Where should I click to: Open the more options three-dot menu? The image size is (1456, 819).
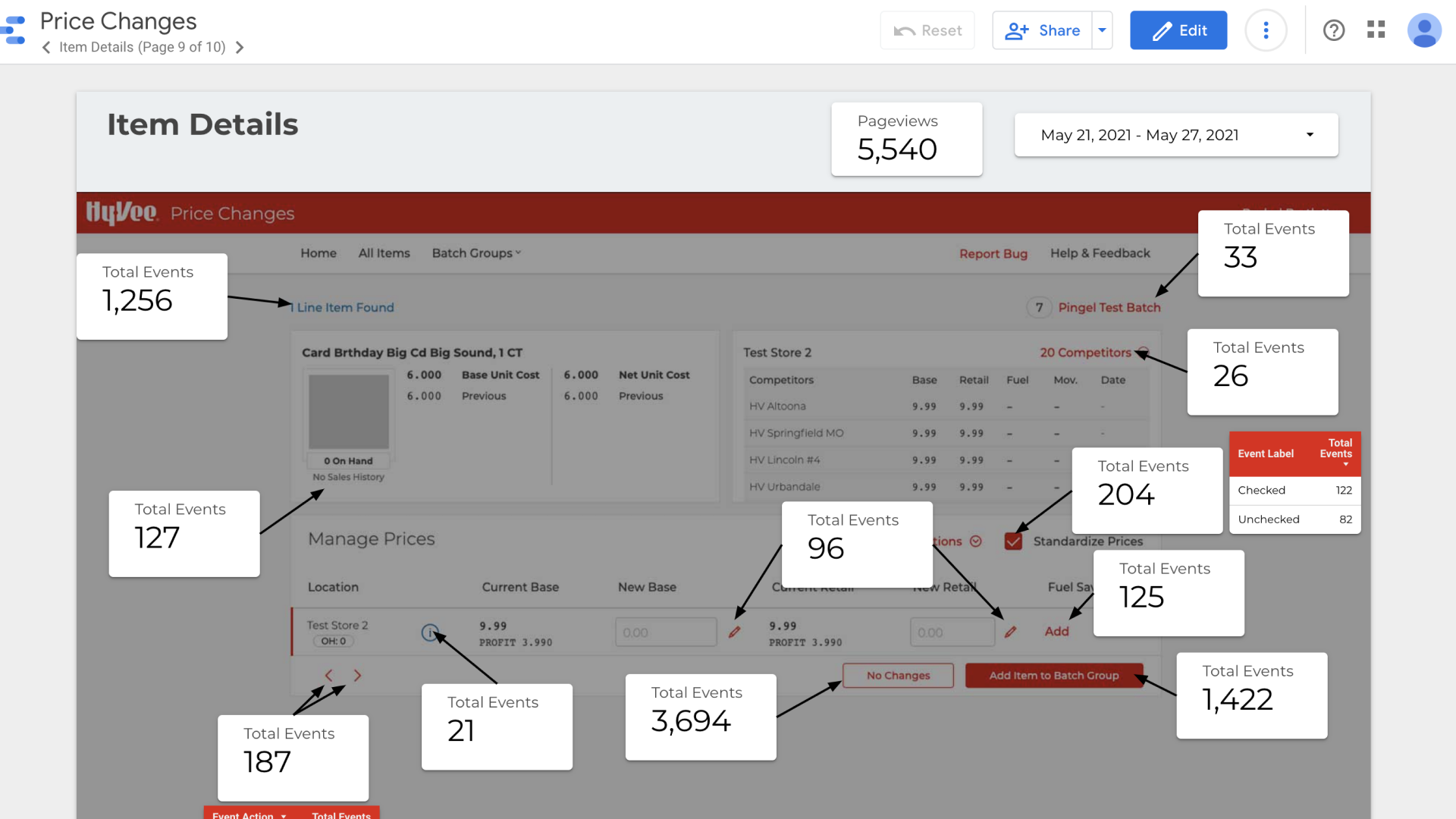click(1266, 30)
